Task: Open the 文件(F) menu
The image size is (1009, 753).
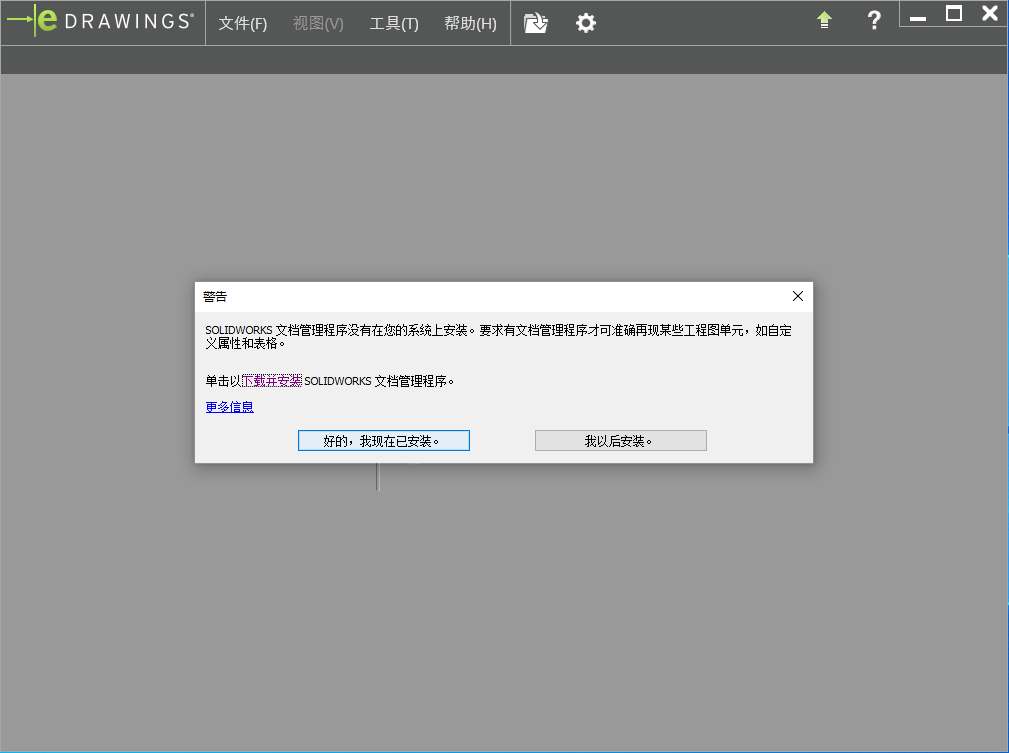Action: tap(243, 24)
